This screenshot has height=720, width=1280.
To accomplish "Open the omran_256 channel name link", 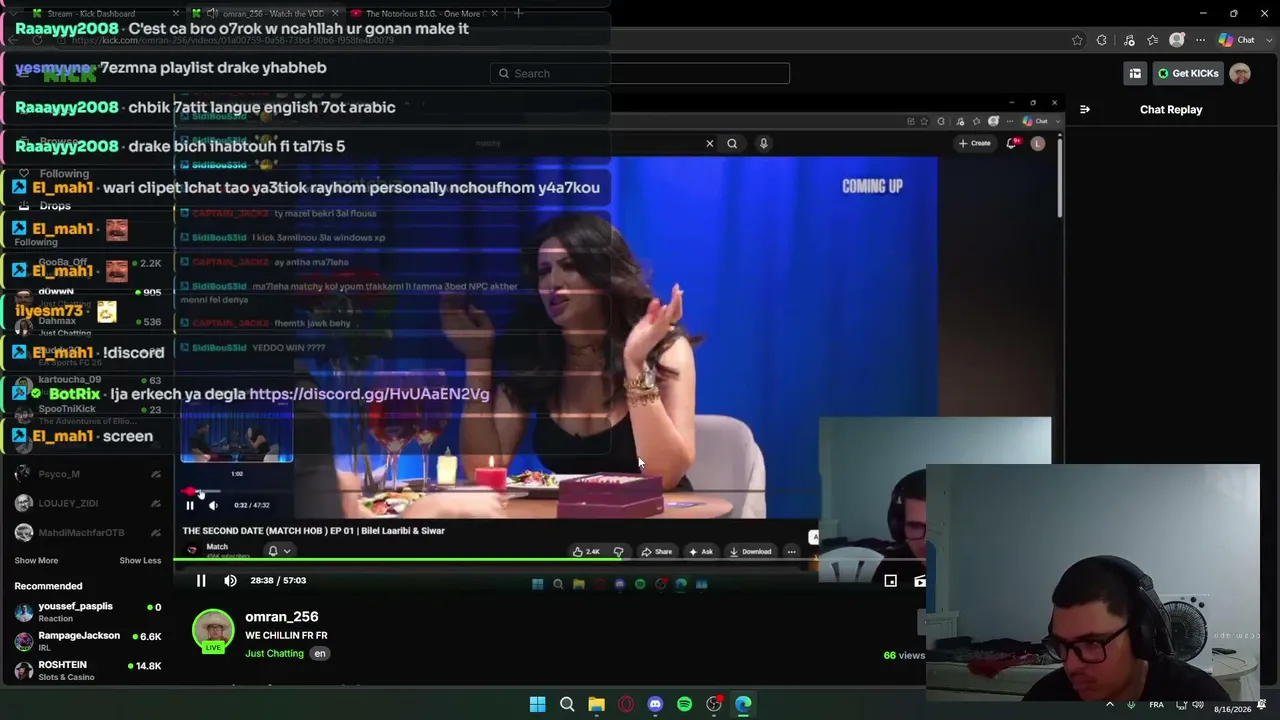I will coord(282,617).
